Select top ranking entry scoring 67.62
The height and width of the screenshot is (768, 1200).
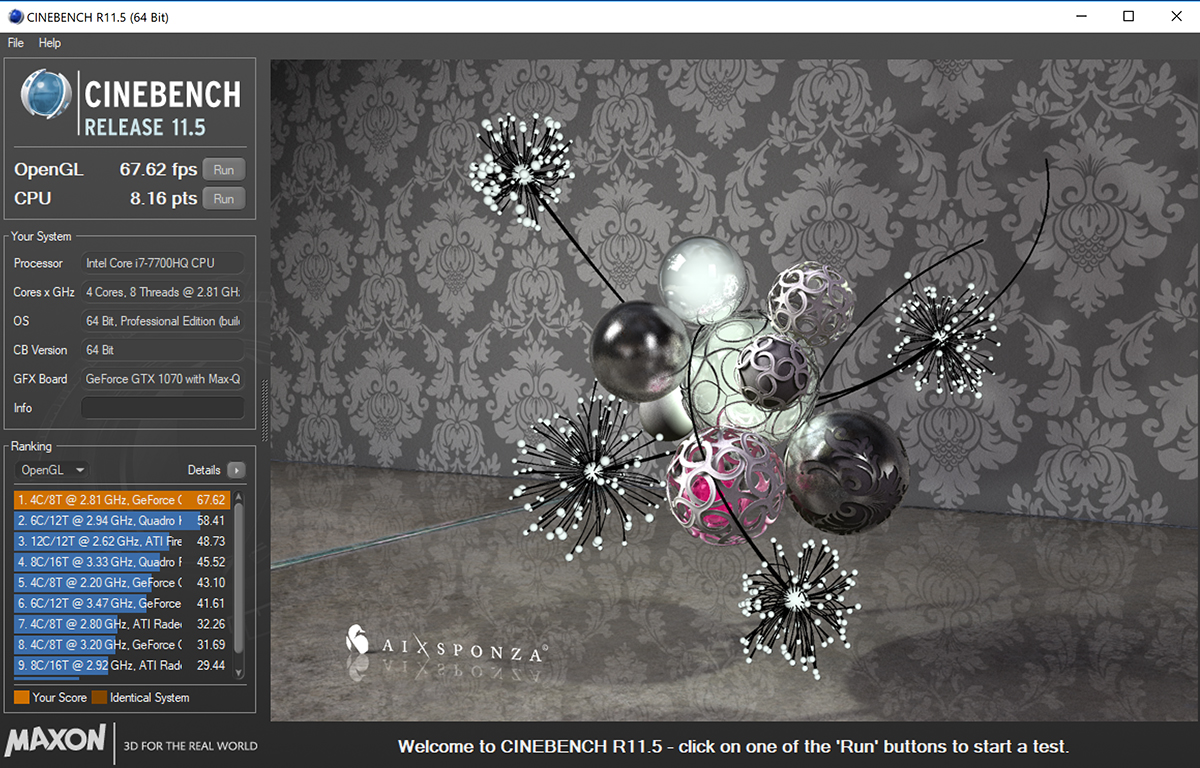coord(122,500)
